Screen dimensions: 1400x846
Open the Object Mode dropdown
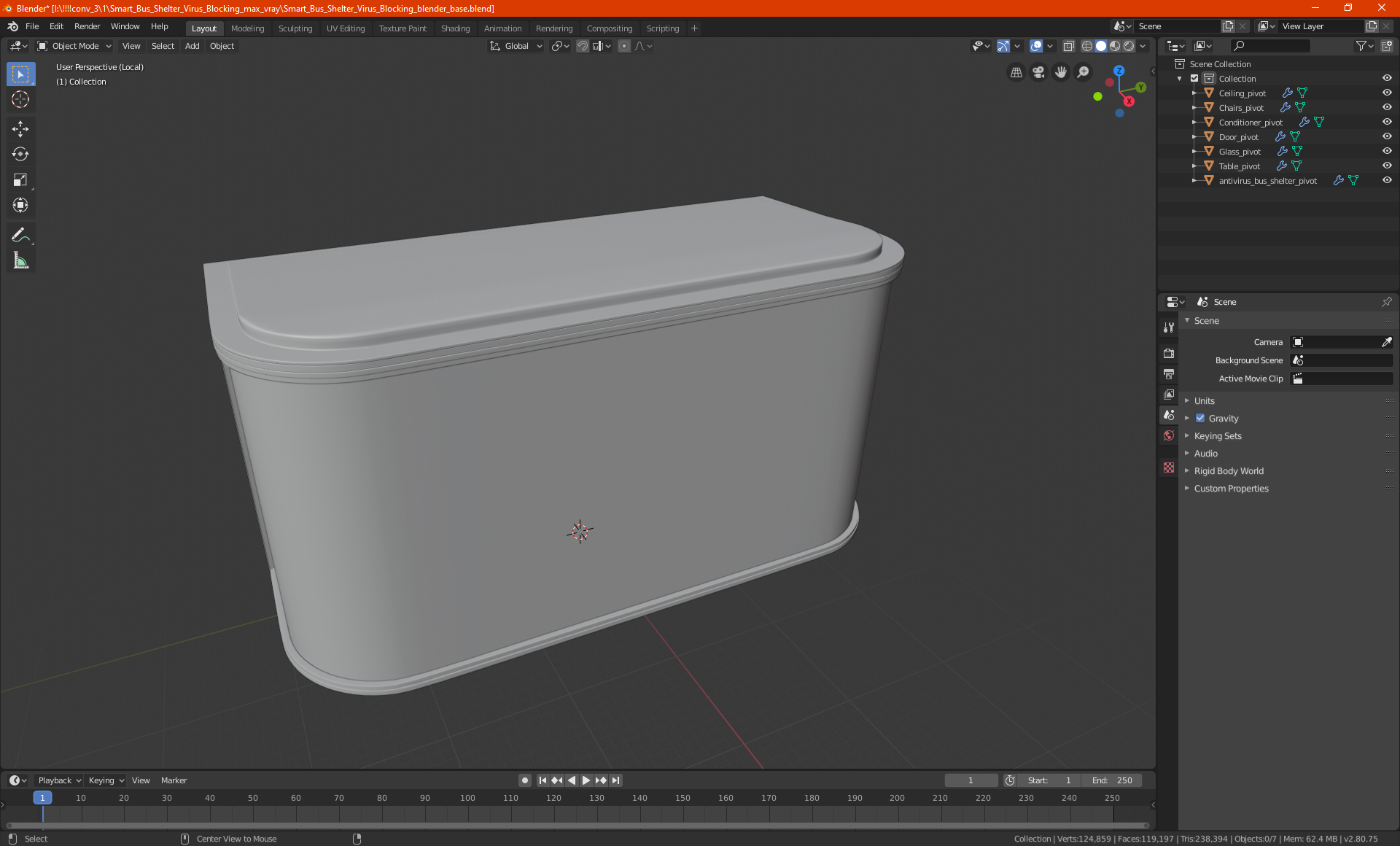point(74,46)
